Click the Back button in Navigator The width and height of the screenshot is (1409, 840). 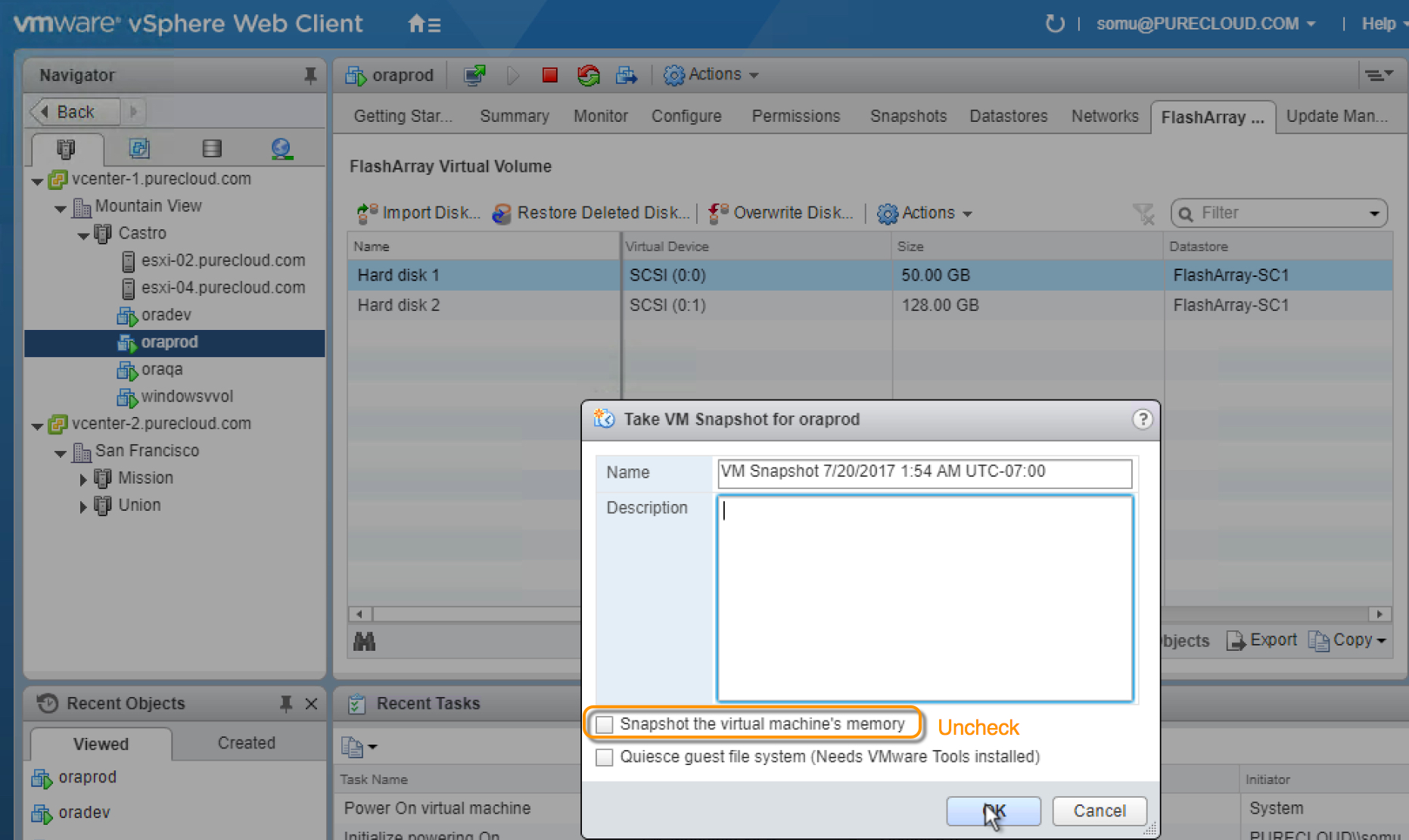coord(75,112)
